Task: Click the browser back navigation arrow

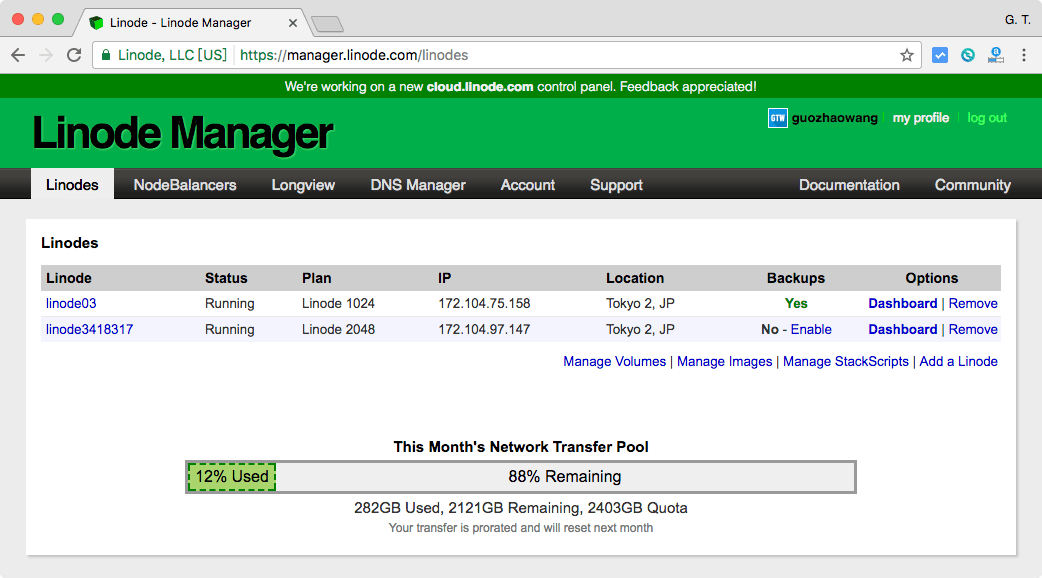Action: (x=18, y=55)
